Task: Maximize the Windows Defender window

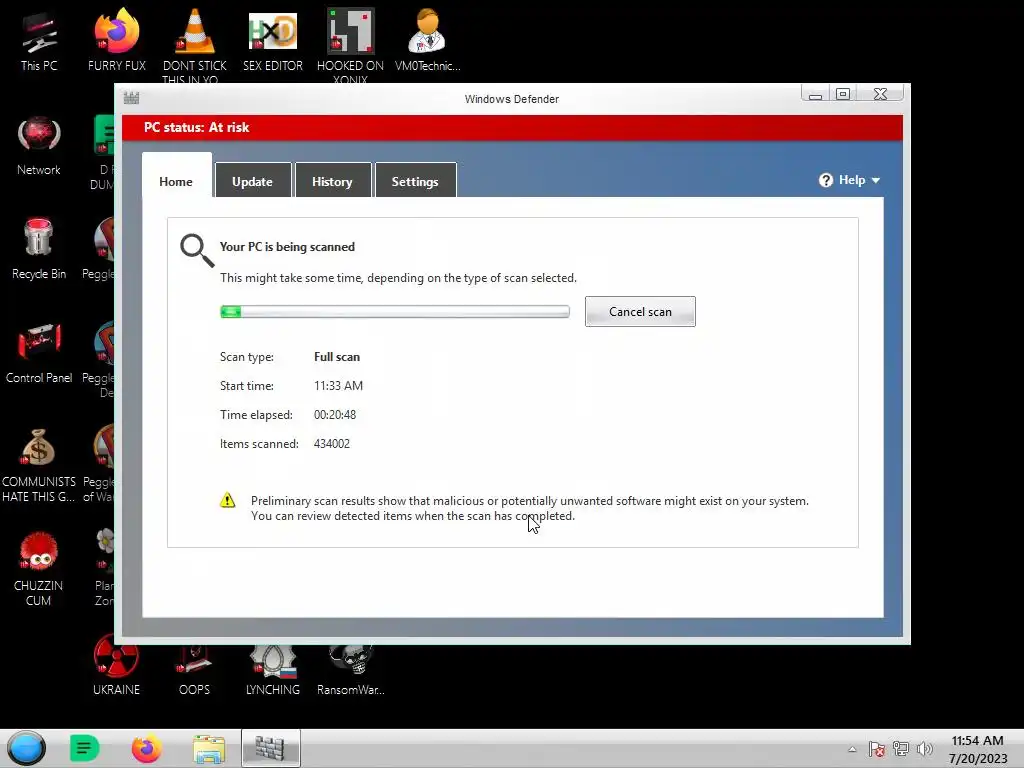Action: 843,94
